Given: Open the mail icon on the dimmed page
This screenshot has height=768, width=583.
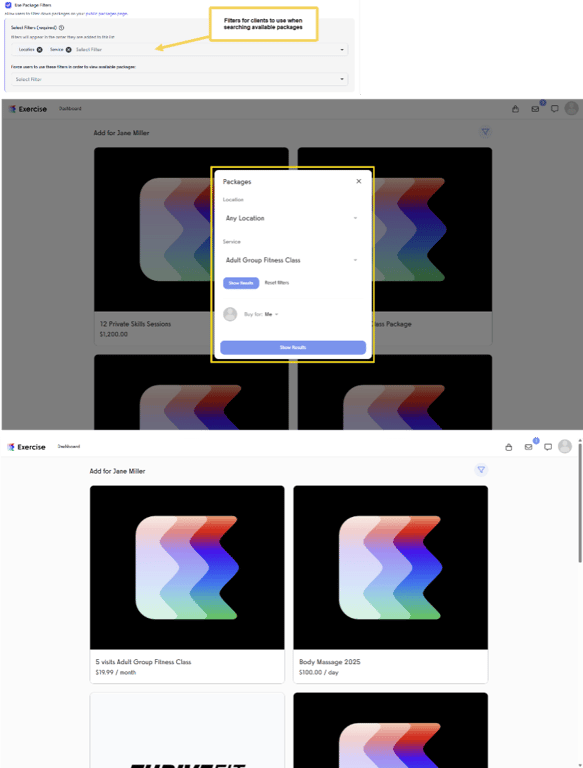Looking at the screenshot, I should coord(535,109).
